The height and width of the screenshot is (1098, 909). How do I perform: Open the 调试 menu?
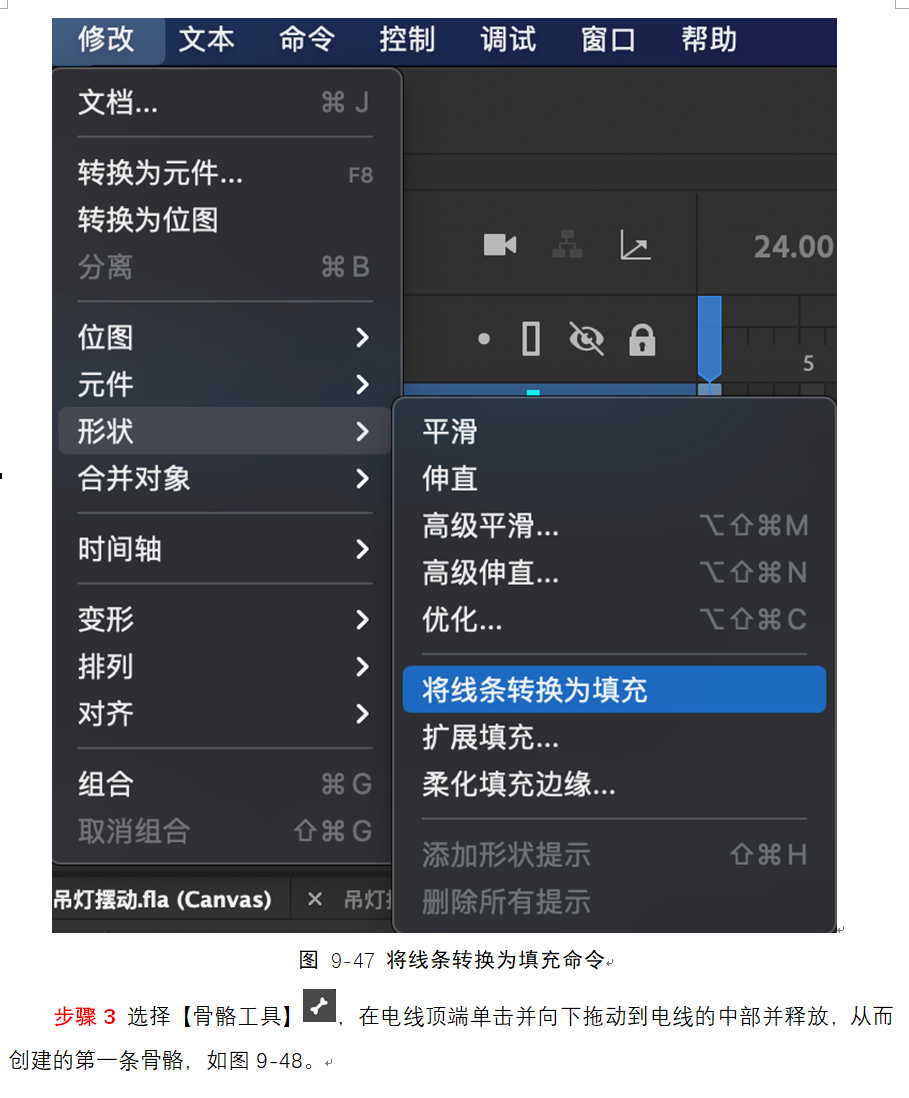click(x=508, y=39)
